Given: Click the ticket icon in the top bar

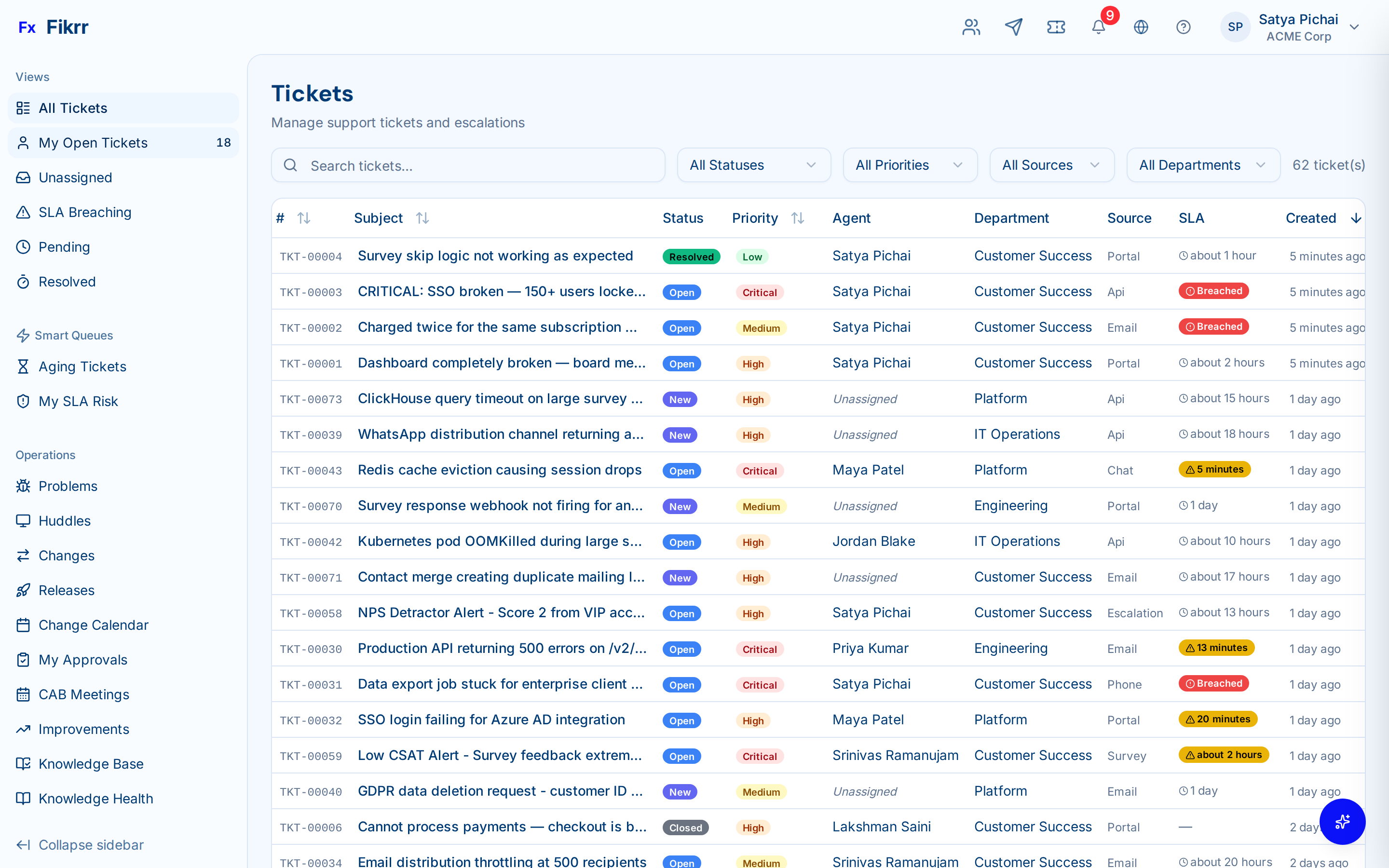Looking at the screenshot, I should click(x=1056, y=27).
